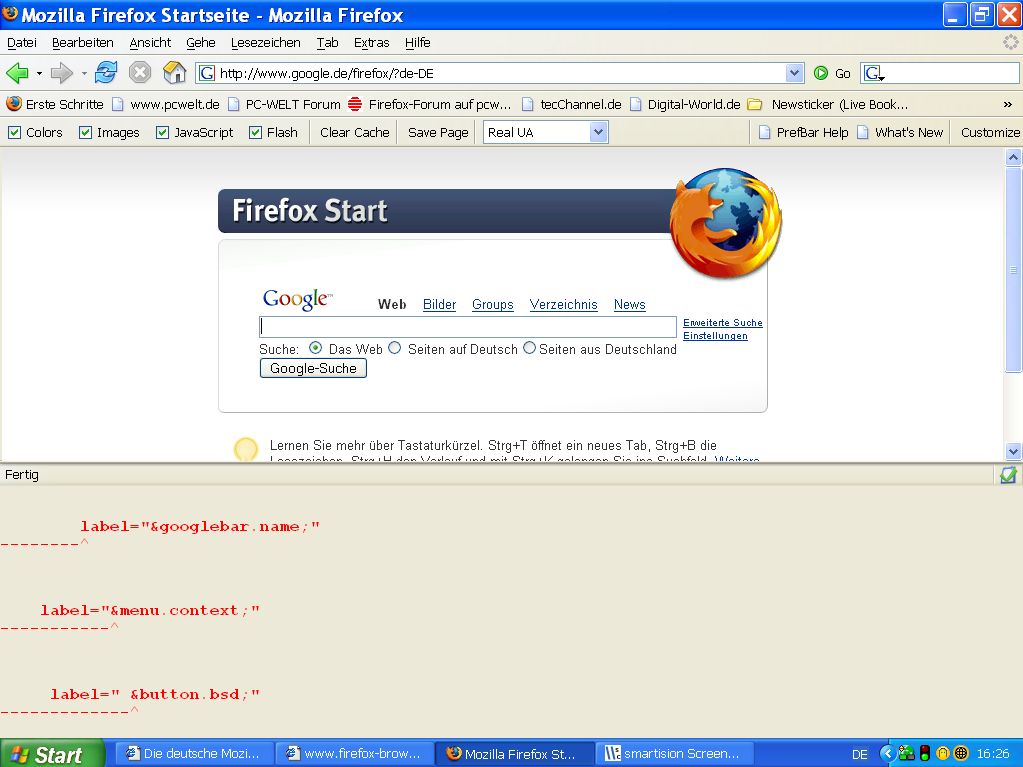The height and width of the screenshot is (767, 1023).
Task: Open the Lesezeichen menu
Action: coord(266,43)
